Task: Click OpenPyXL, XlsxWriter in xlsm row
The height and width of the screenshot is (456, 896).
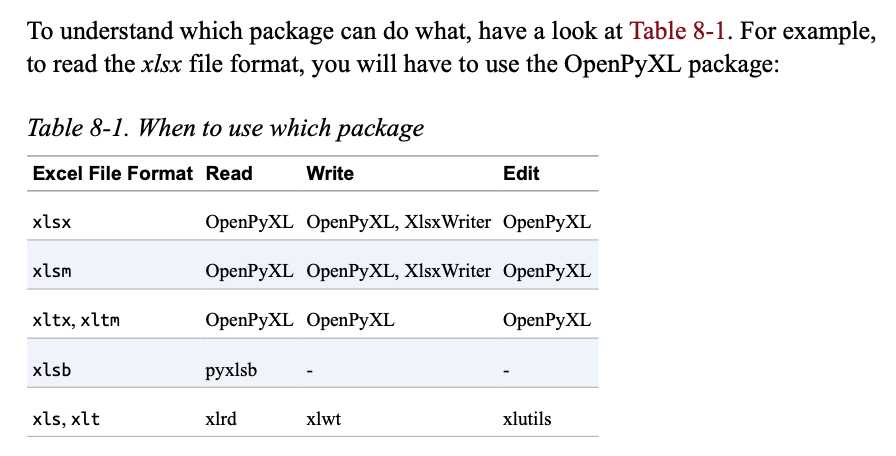Action: pyautogui.click(x=398, y=271)
